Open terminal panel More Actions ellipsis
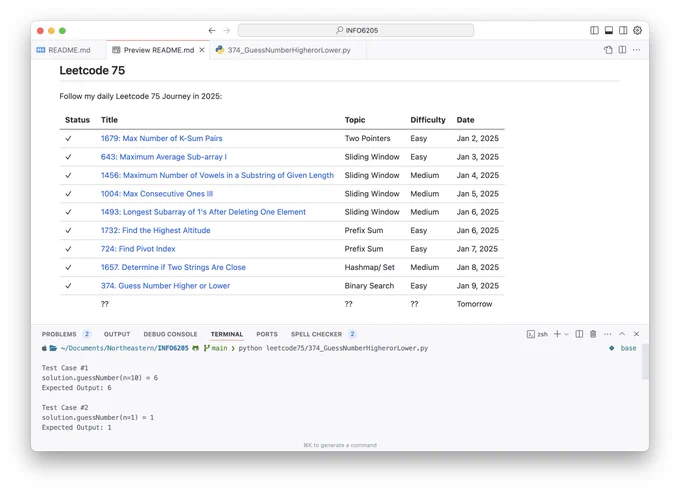The width and height of the screenshot is (680, 492). click(x=608, y=334)
